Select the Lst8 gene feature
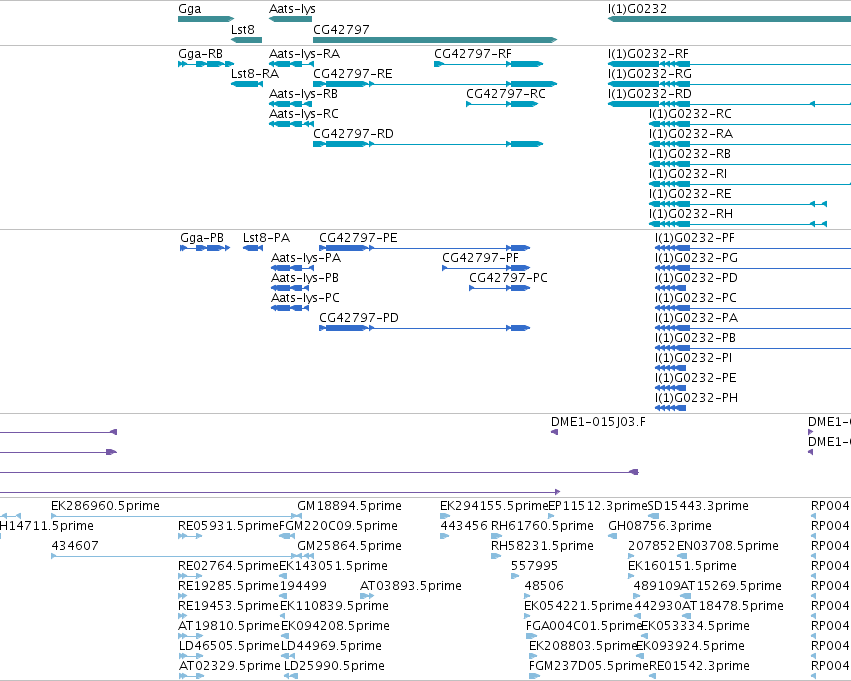The image size is (851, 681). [246, 40]
